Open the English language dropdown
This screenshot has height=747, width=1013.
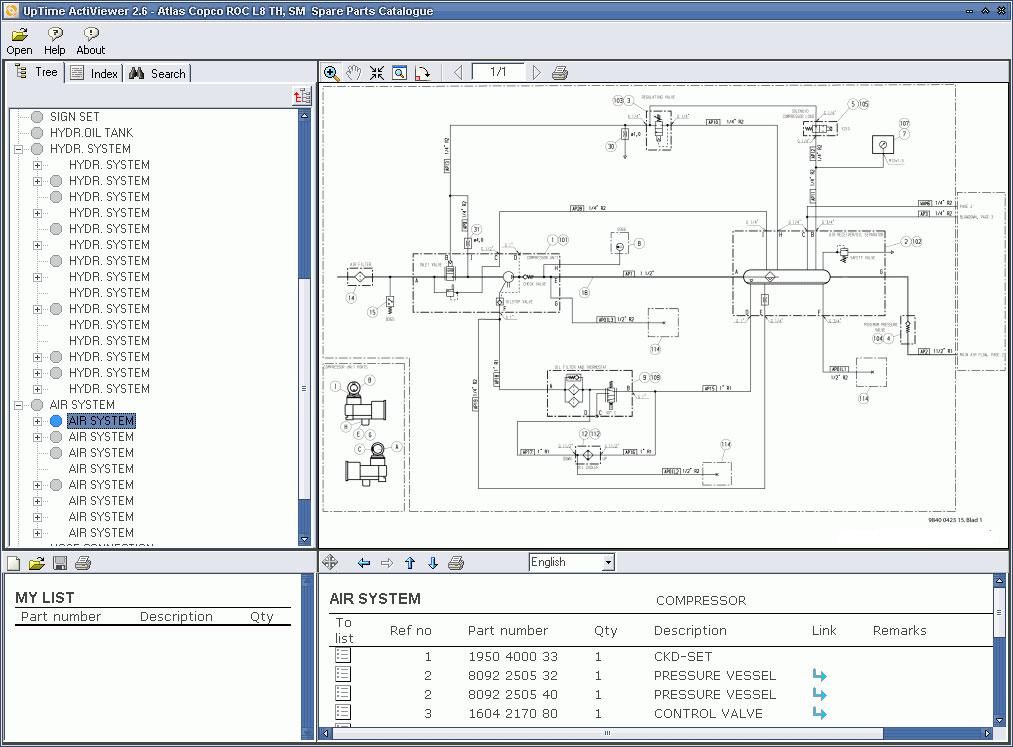coord(608,562)
